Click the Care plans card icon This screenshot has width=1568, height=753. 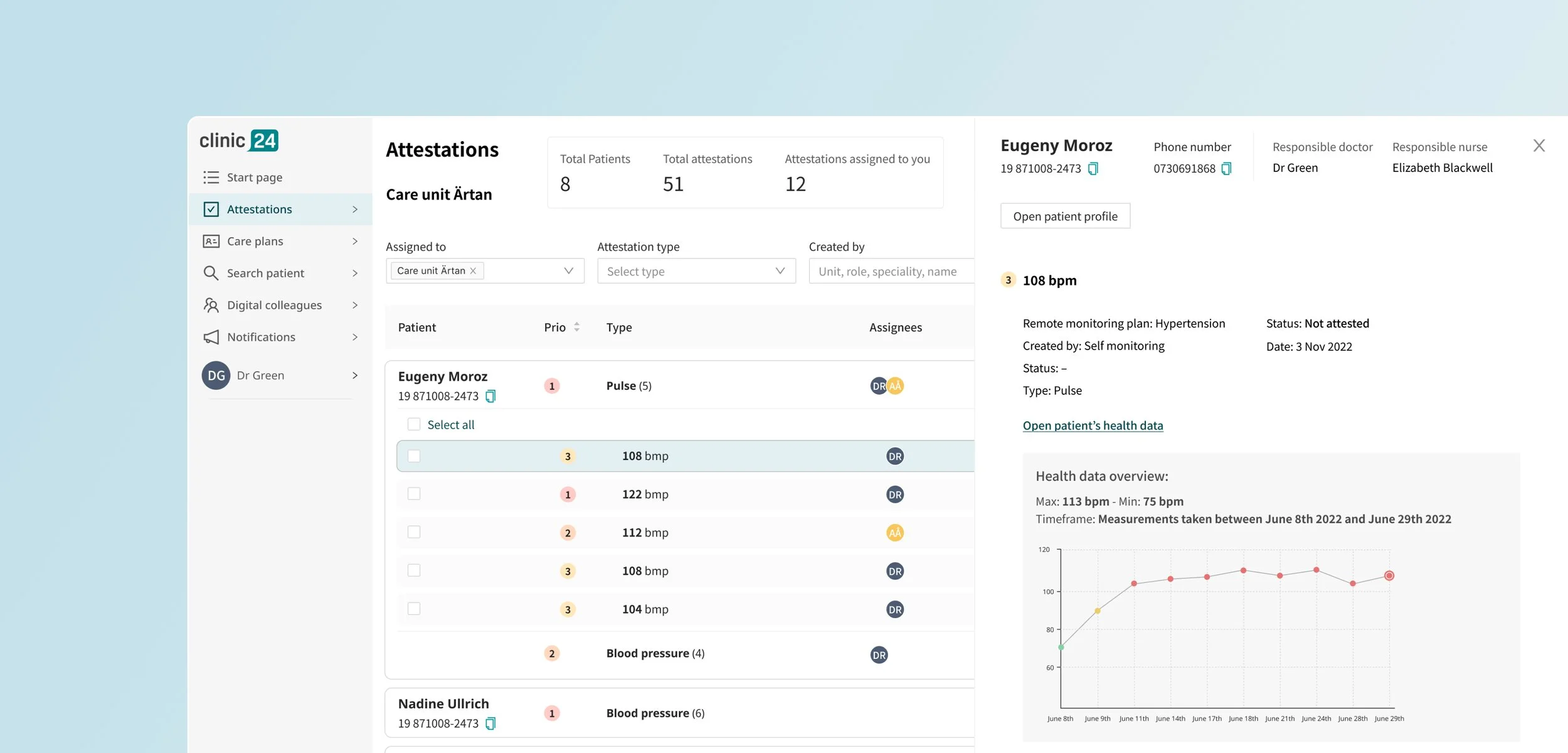211,241
